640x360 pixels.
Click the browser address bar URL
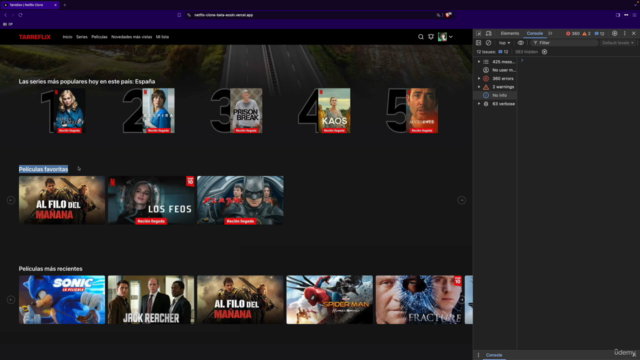click(x=224, y=15)
